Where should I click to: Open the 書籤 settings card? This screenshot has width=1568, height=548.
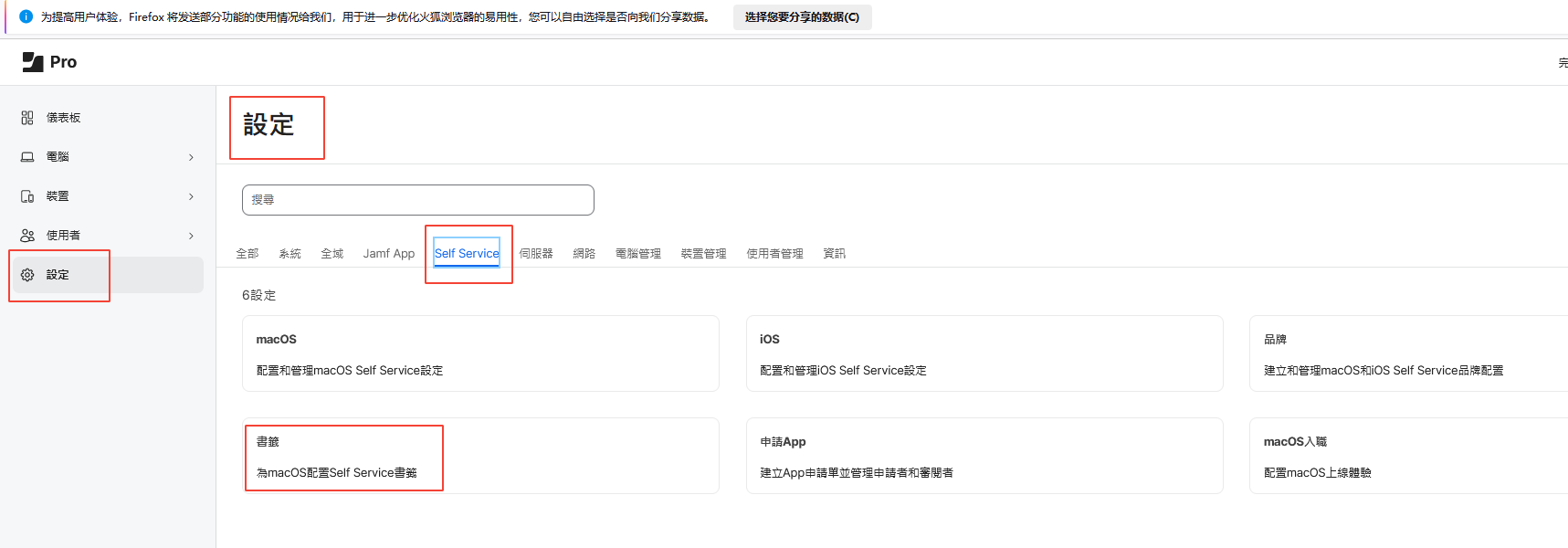[480, 456]
